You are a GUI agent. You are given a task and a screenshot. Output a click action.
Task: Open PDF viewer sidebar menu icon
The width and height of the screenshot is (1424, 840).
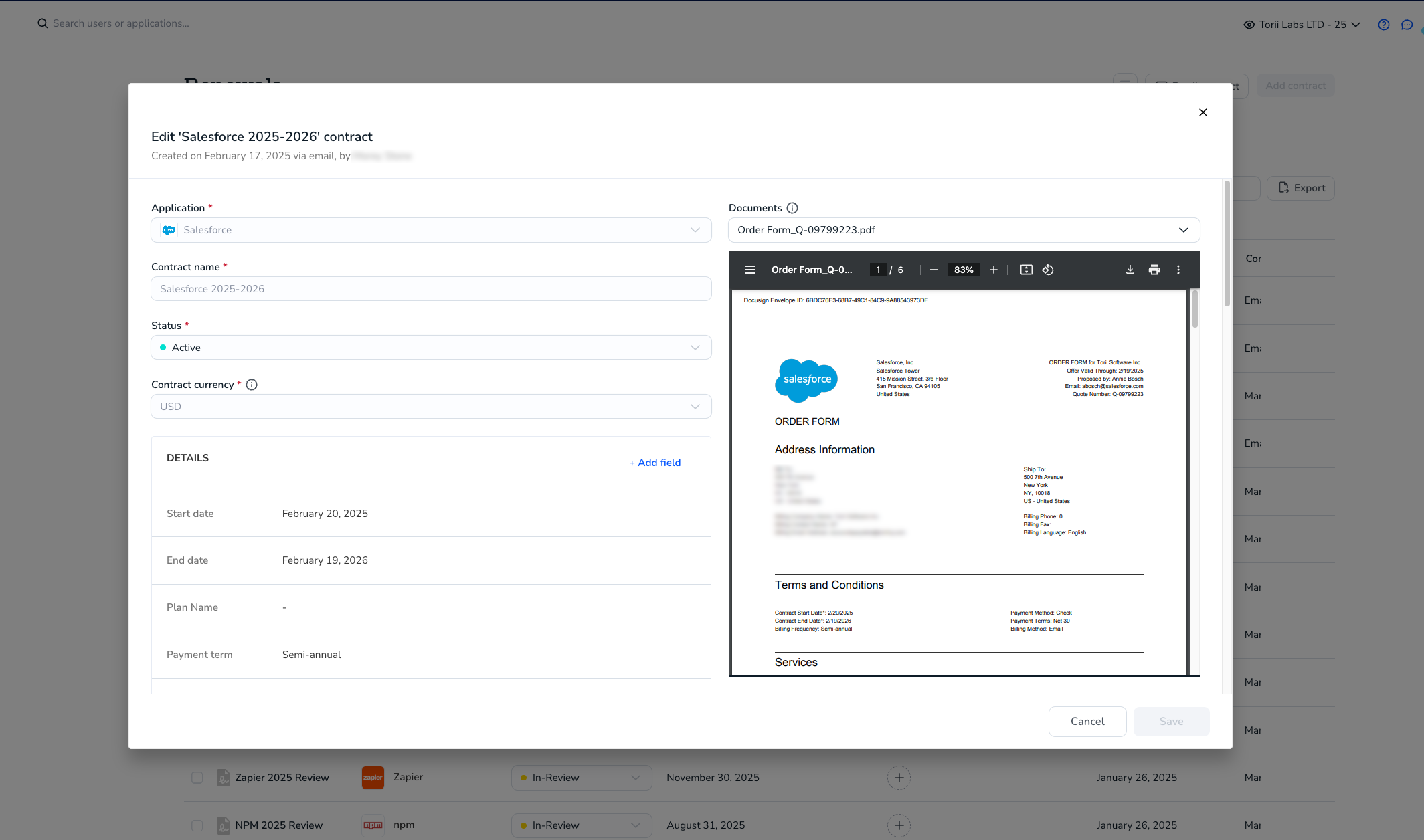(750, 270)
